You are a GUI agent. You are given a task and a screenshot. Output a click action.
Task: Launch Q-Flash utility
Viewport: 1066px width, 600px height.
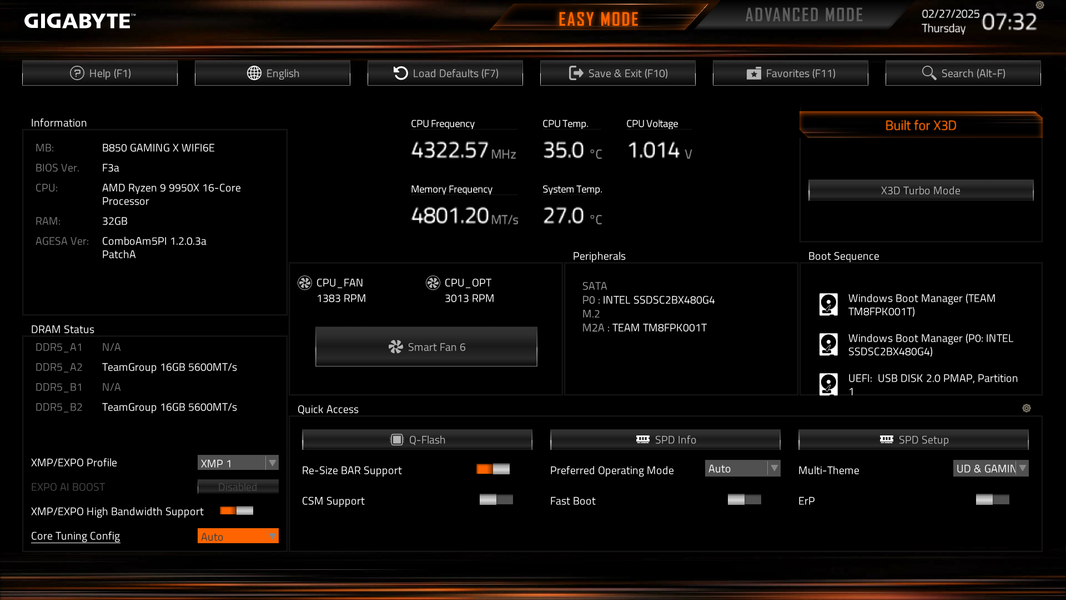(417, 440)
